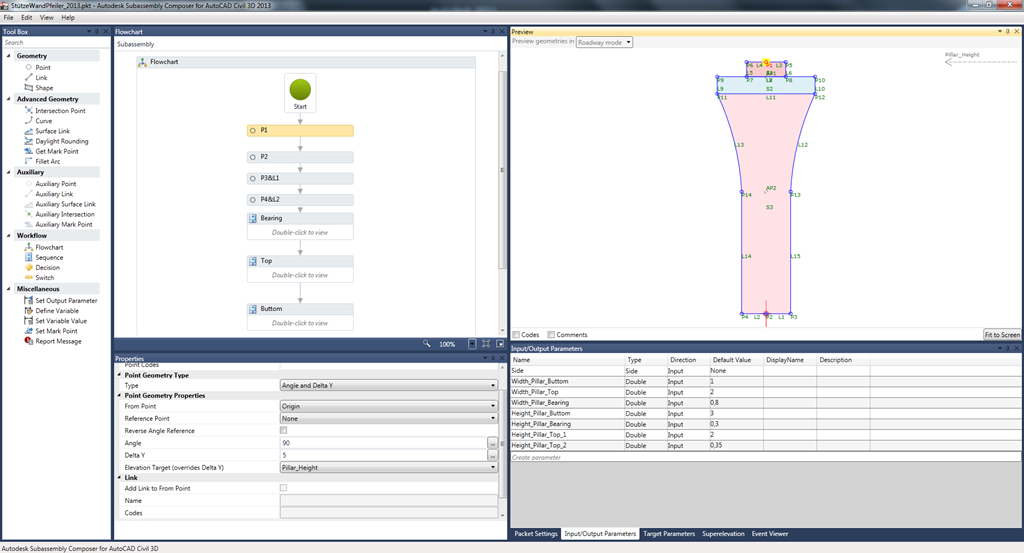Screen dimensions: 1024x553
Task: Select the Fillet Arc tool
Action: 47,161
